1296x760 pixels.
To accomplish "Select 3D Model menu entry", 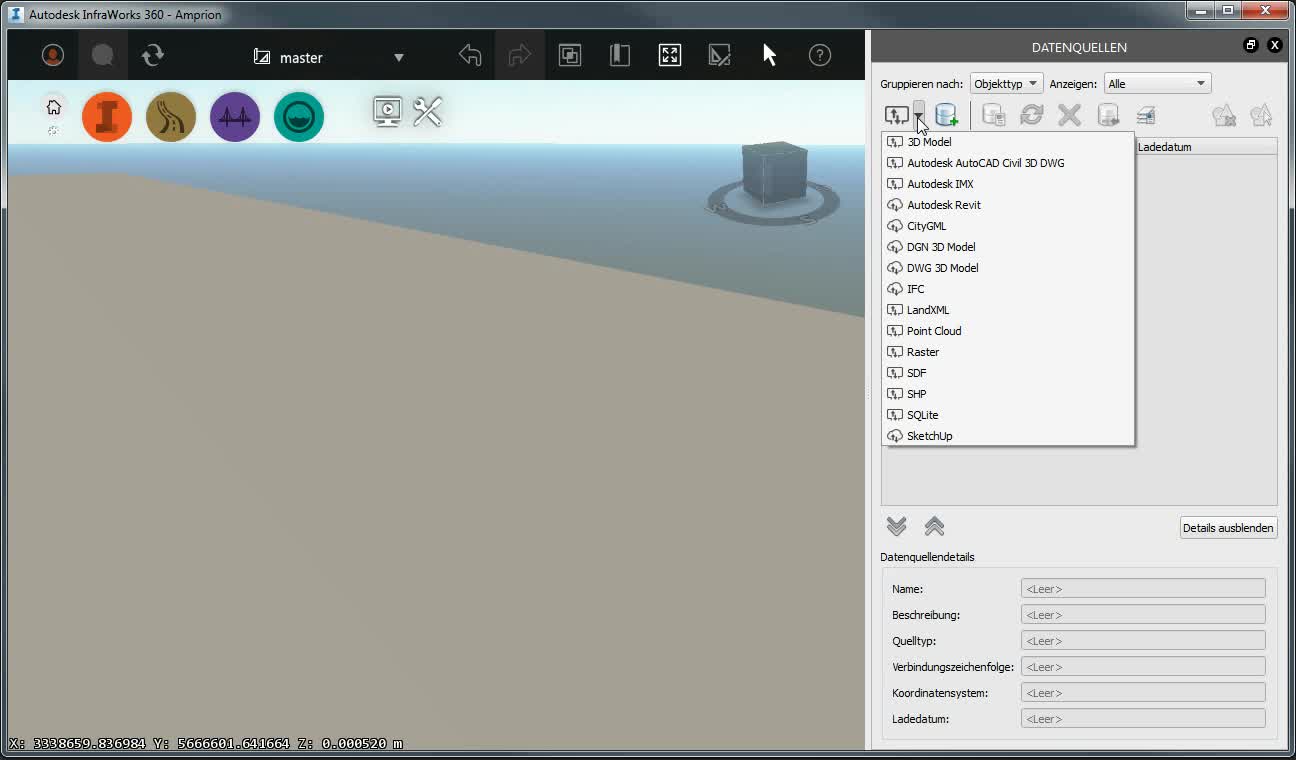I will click(x=1008, y=142).
